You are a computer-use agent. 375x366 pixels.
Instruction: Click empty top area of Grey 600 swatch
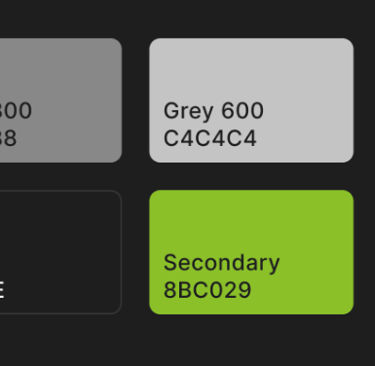251,67
